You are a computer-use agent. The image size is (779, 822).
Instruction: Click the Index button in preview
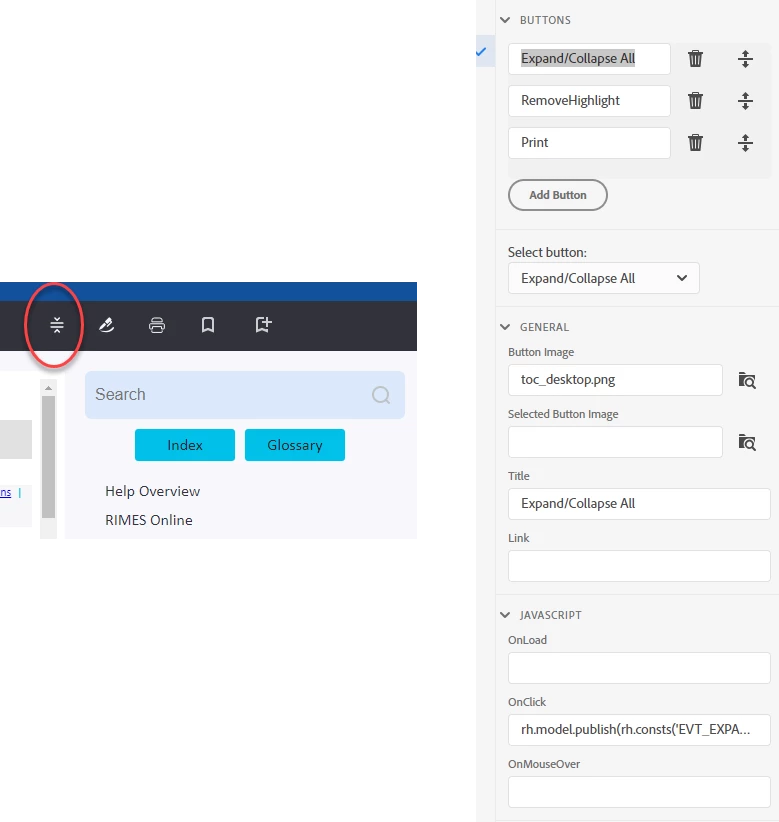coord(185,445)
